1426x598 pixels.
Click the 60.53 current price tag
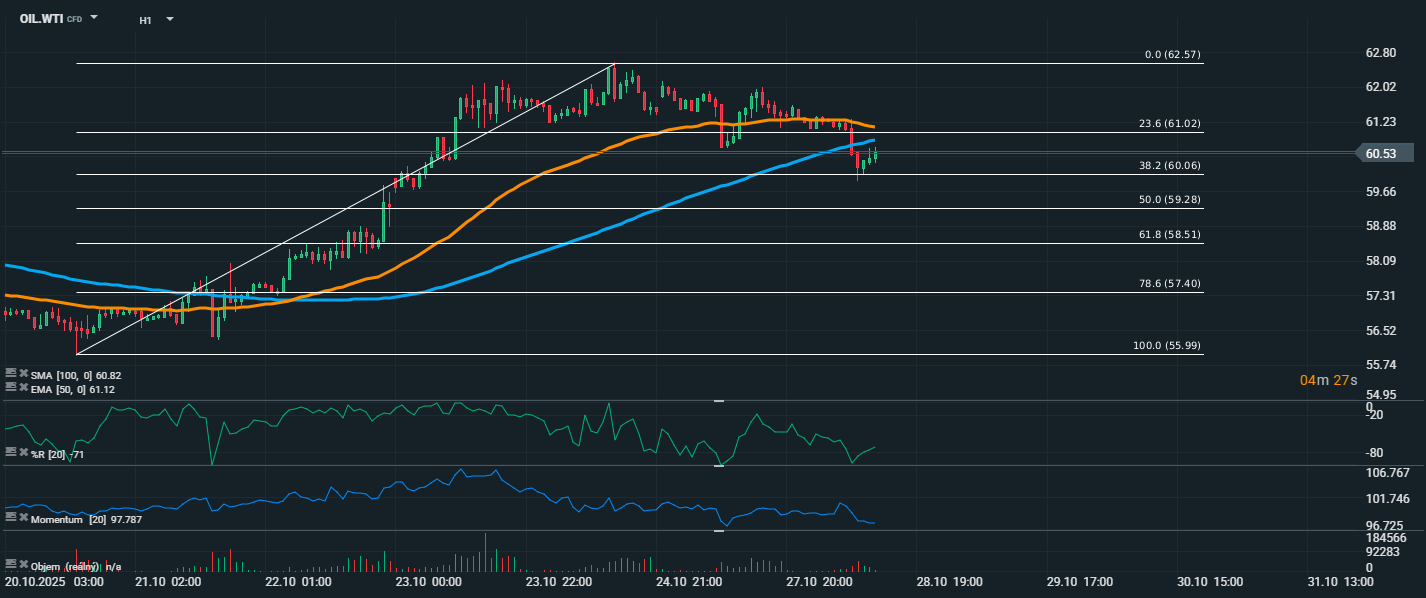1384,153
